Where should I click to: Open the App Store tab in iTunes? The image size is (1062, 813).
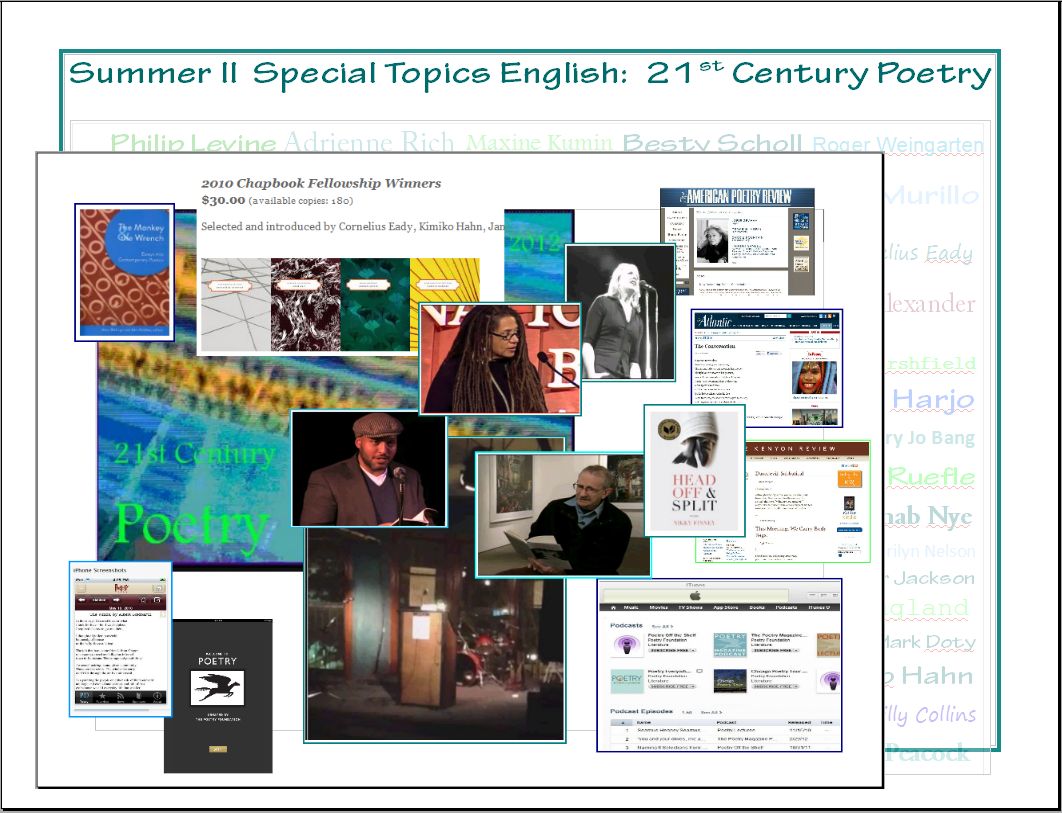(x=726, y=607)
